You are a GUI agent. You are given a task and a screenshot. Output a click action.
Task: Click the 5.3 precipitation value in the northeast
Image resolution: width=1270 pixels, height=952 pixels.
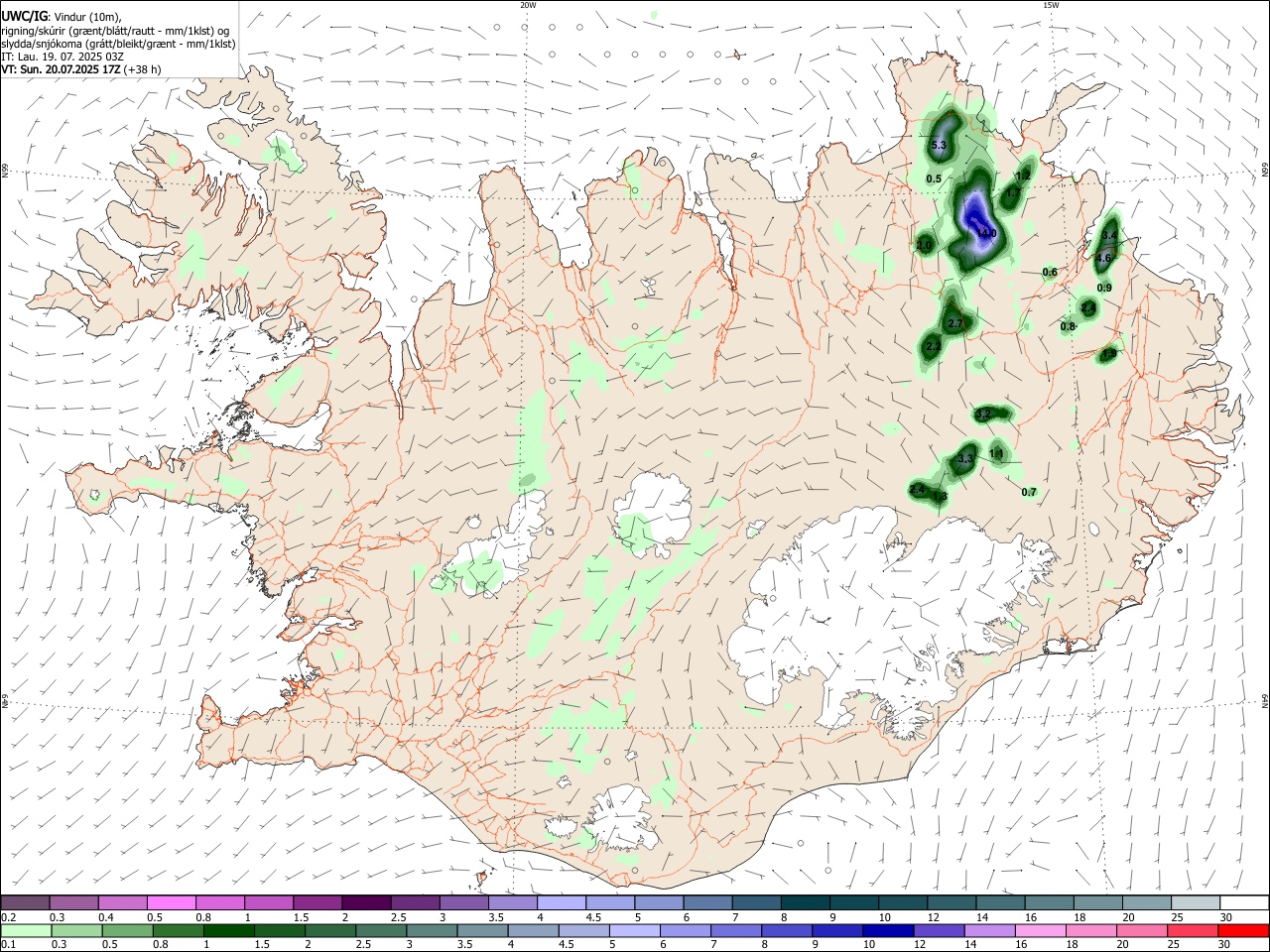(940, 146)
